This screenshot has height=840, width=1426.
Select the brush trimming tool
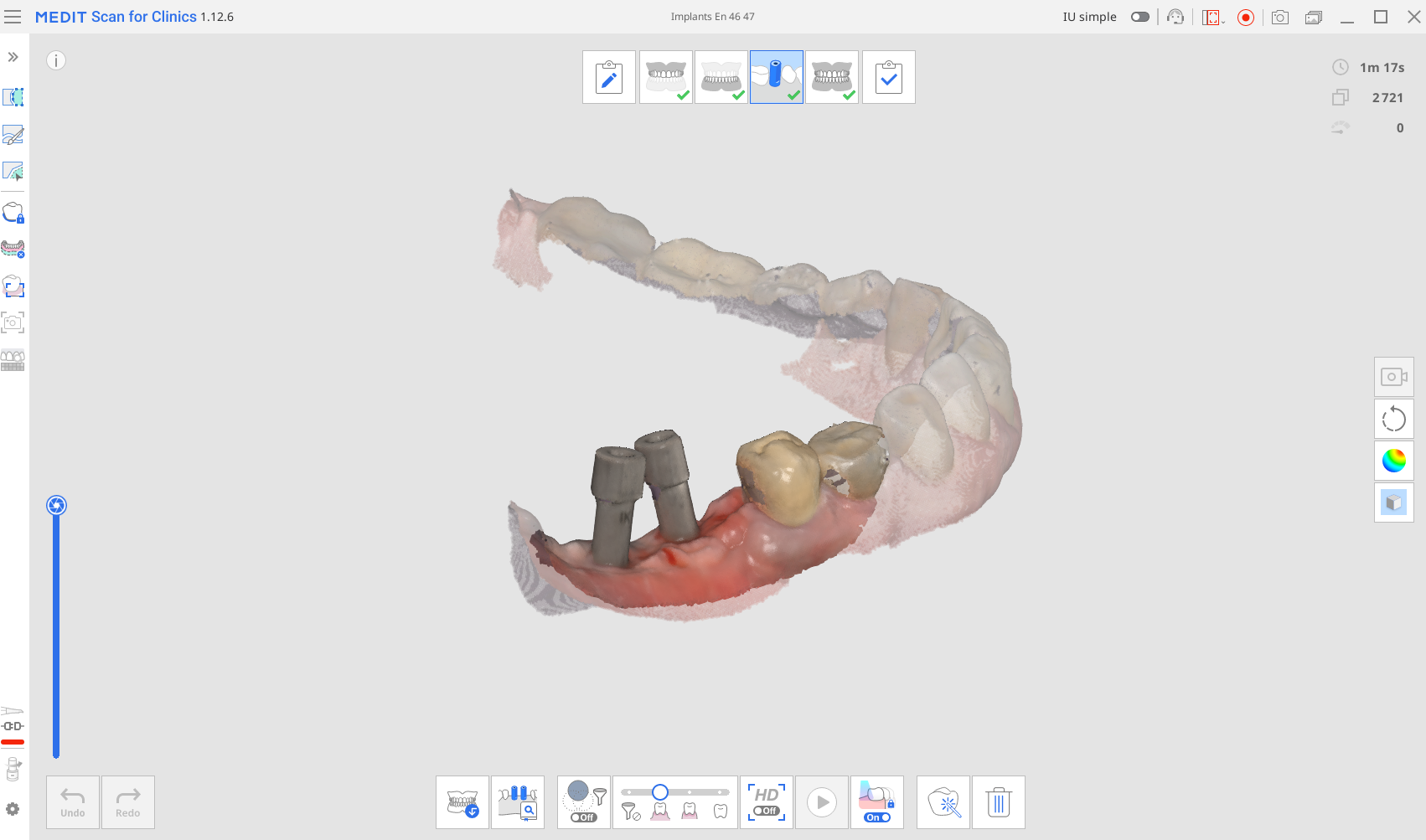click(x=13, y=135)
